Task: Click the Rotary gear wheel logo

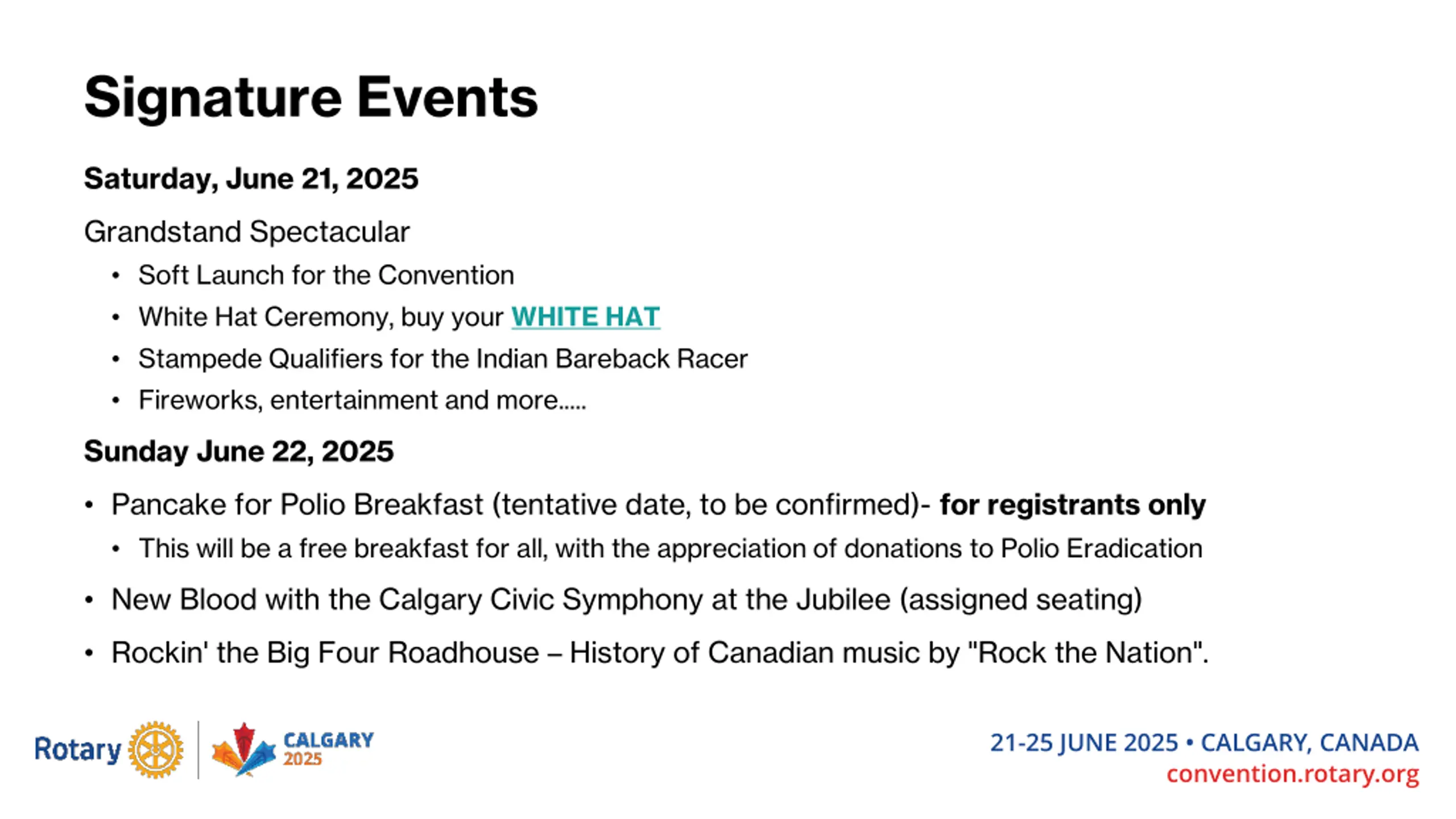Action: click(155, 750)
